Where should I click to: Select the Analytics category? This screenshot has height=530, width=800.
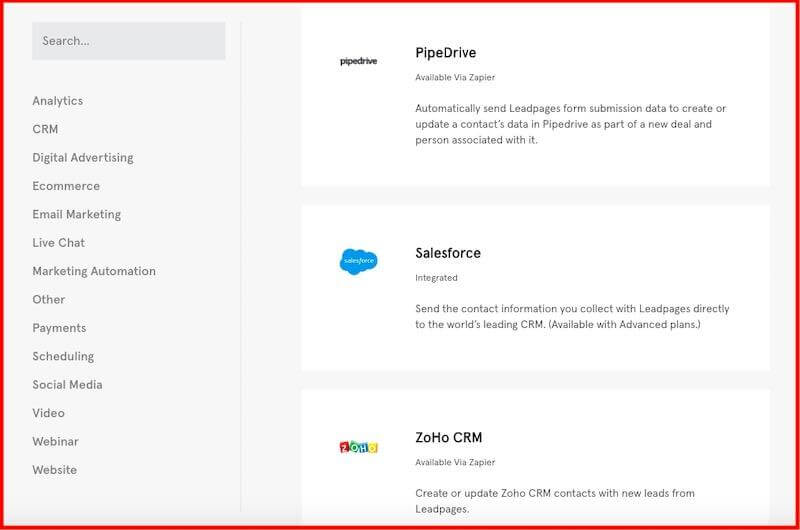(58, 101)
